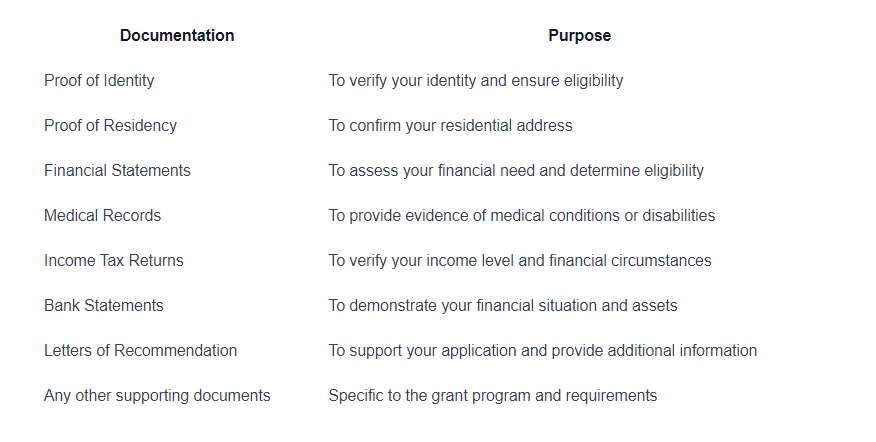Click the Purpose column header
876x442 pixels.
[579, 35]
